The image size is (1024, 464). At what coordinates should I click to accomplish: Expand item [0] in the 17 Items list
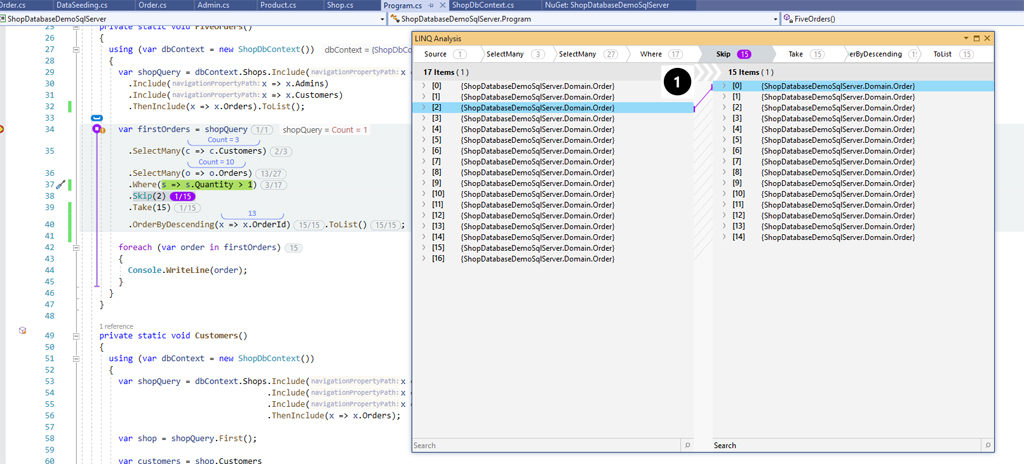coord(423,86)
